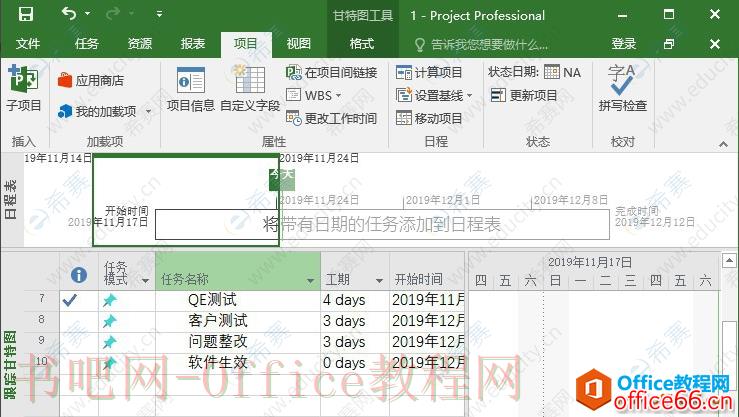Click the 告诉我您想要做什么 search box
Screen dimensions: 739x417
click(x=481, y=45)
